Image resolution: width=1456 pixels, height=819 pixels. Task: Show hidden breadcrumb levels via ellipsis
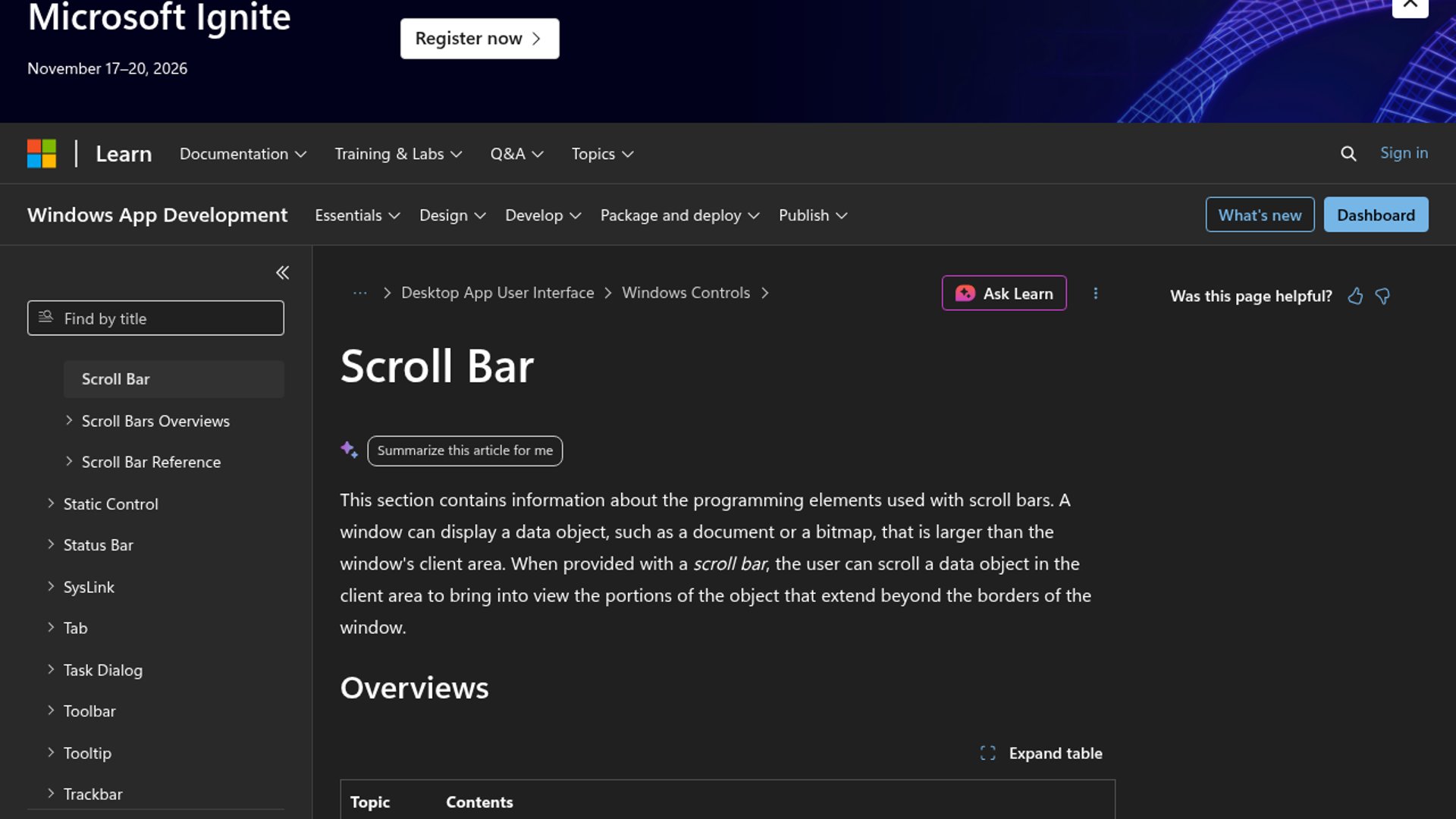(x=360, y=293)
